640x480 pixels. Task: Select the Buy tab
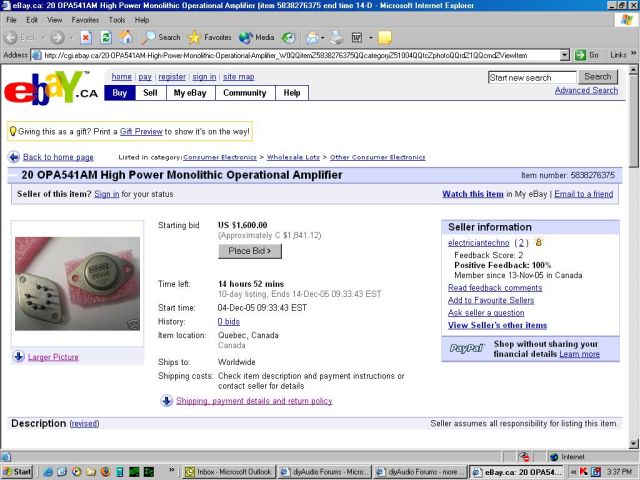pyautogui.click(x=120, y=93)
